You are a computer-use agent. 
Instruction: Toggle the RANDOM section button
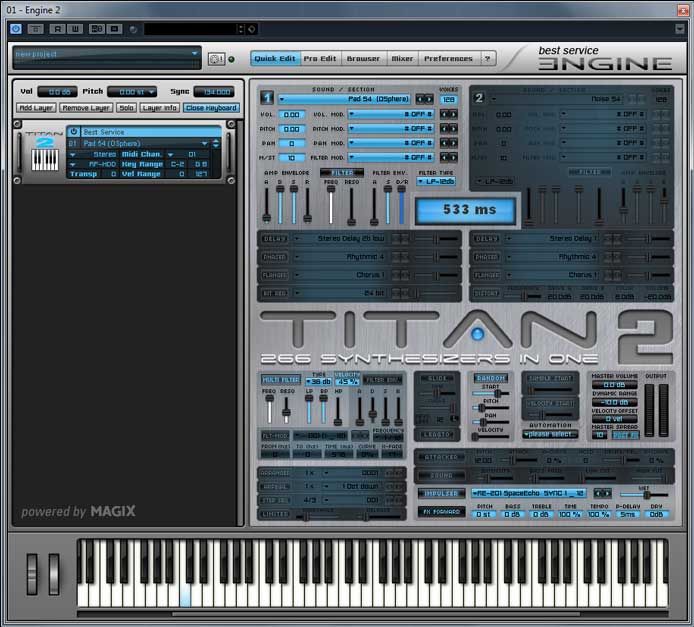(x=491, y=378)
